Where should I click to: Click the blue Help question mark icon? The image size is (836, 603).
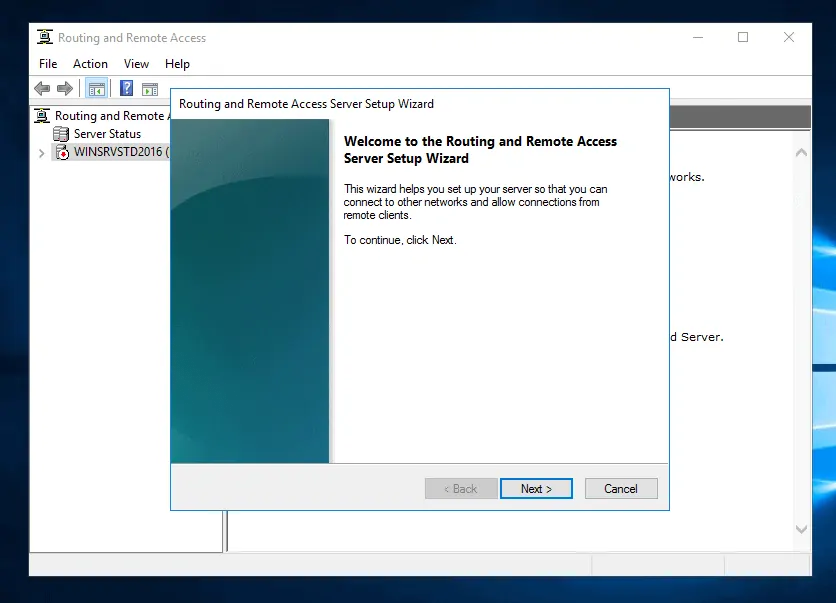(127, 89)
